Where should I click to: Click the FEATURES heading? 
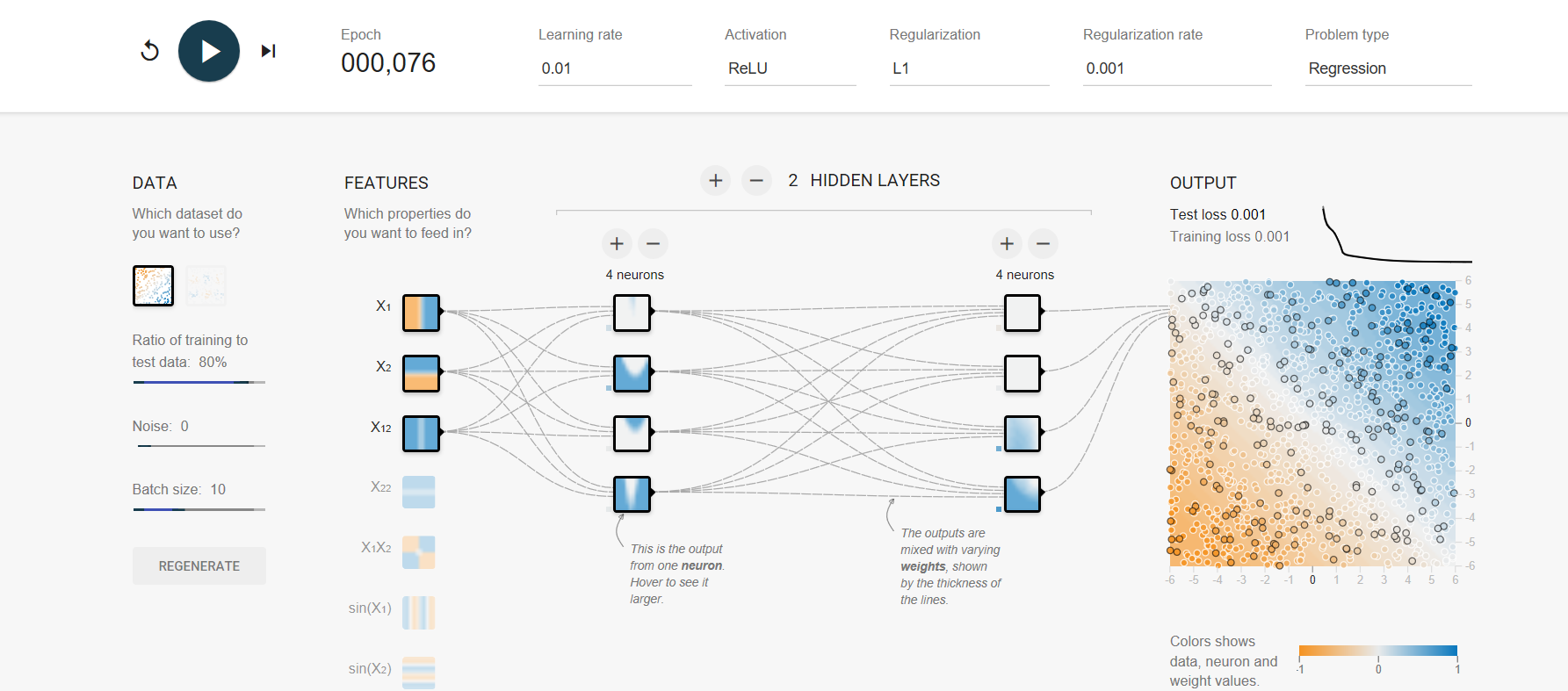tap(387, 183)
